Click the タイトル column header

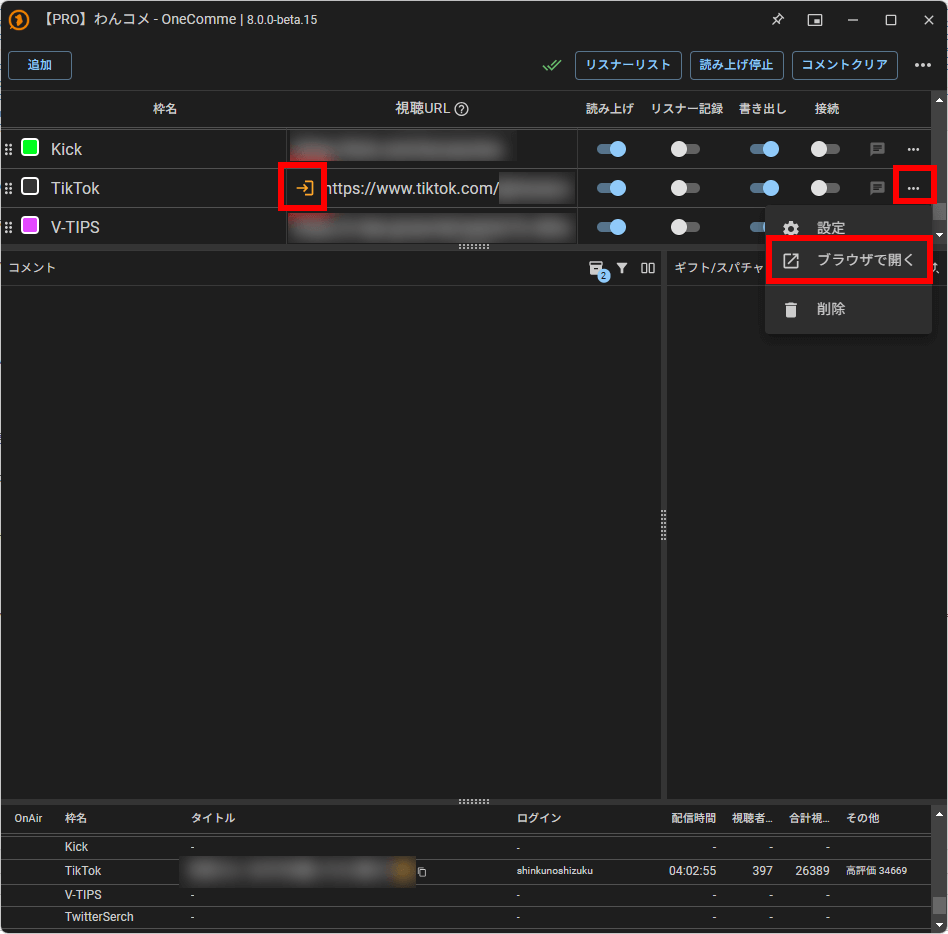point(213,819)
